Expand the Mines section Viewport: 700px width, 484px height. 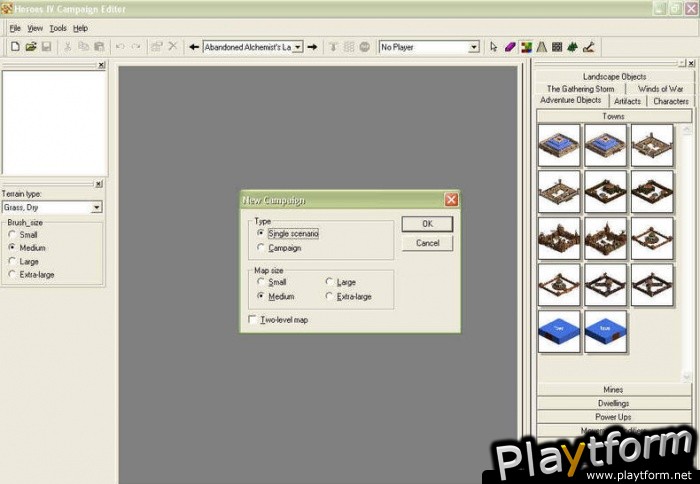coord(613,390)
